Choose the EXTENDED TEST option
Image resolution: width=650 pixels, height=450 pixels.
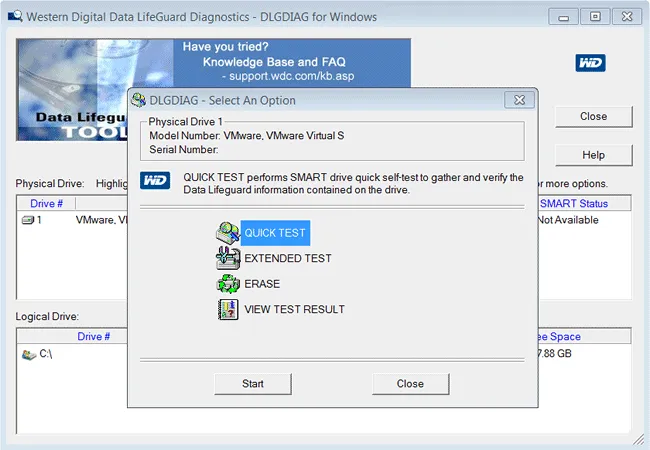coord(288,258)
